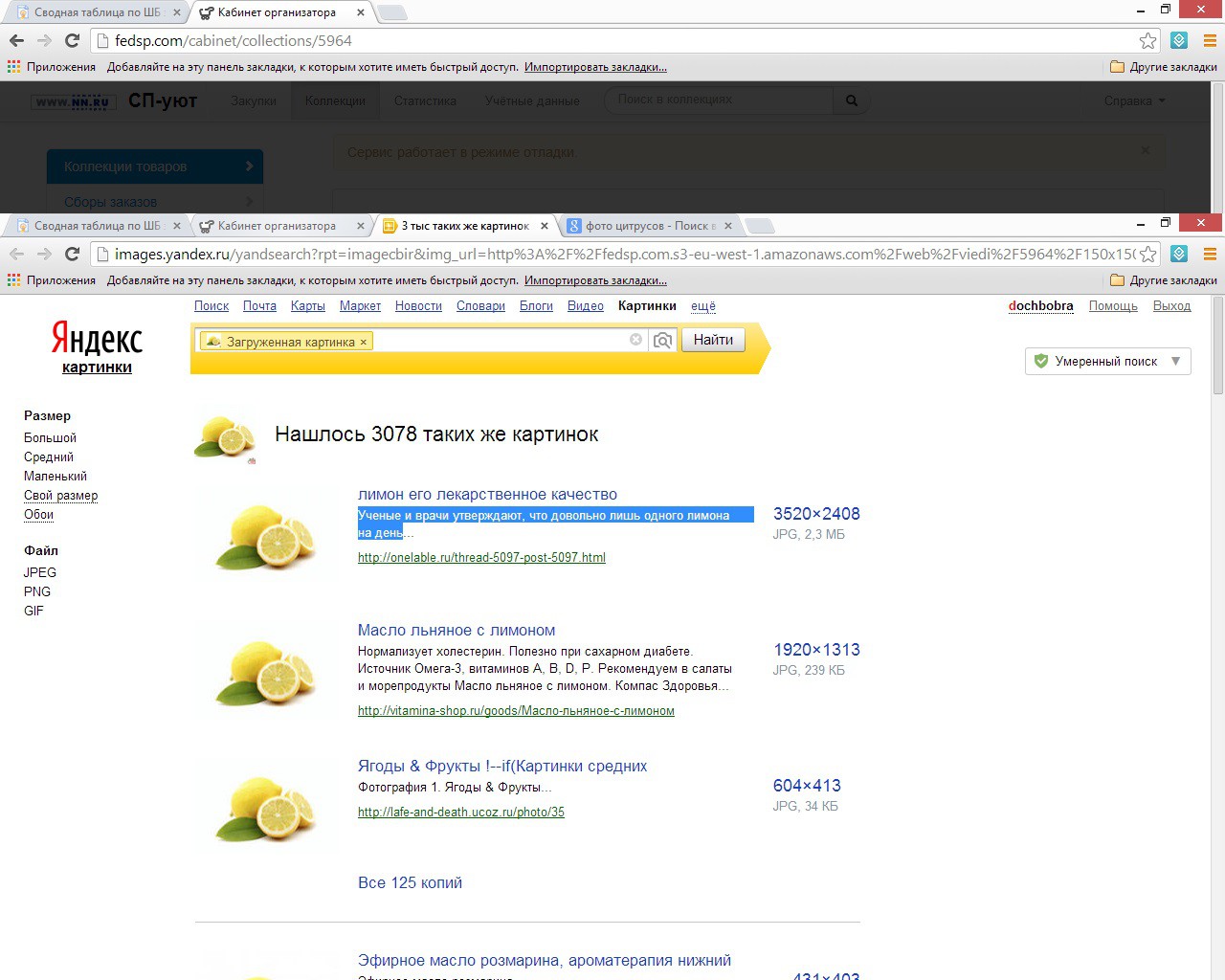This screenshot has height=980, width=1225.
Task: Filter by PNG file type
Action: pos(37,591)
